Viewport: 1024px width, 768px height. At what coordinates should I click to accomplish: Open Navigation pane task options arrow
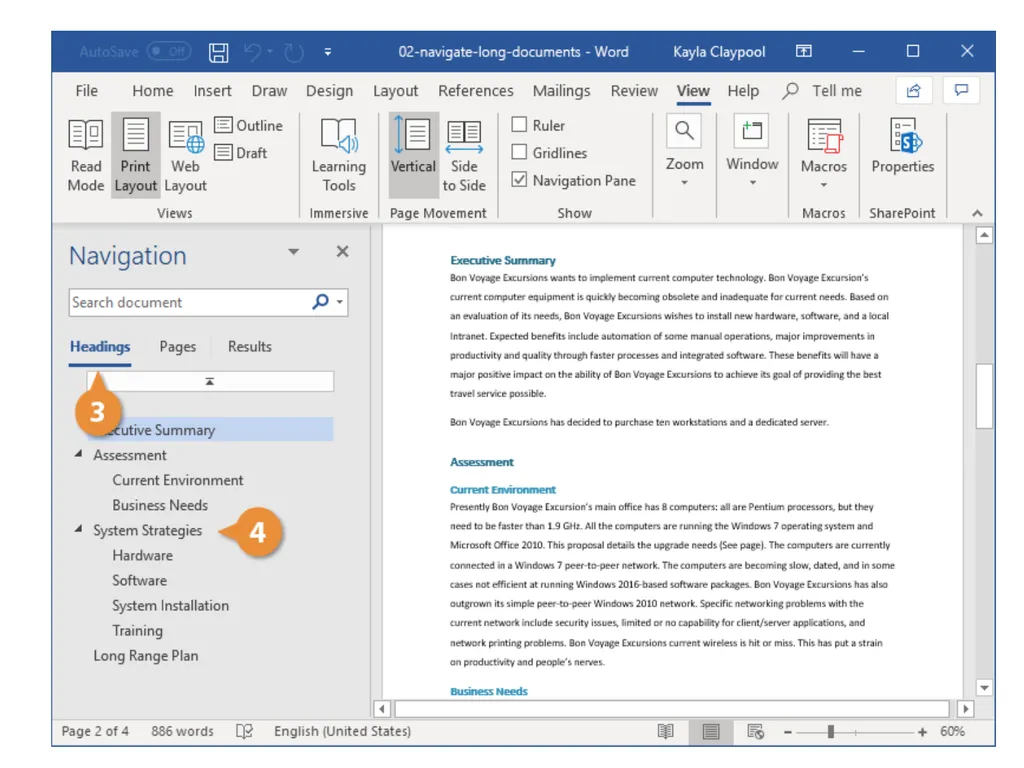[x=294, y=251]
